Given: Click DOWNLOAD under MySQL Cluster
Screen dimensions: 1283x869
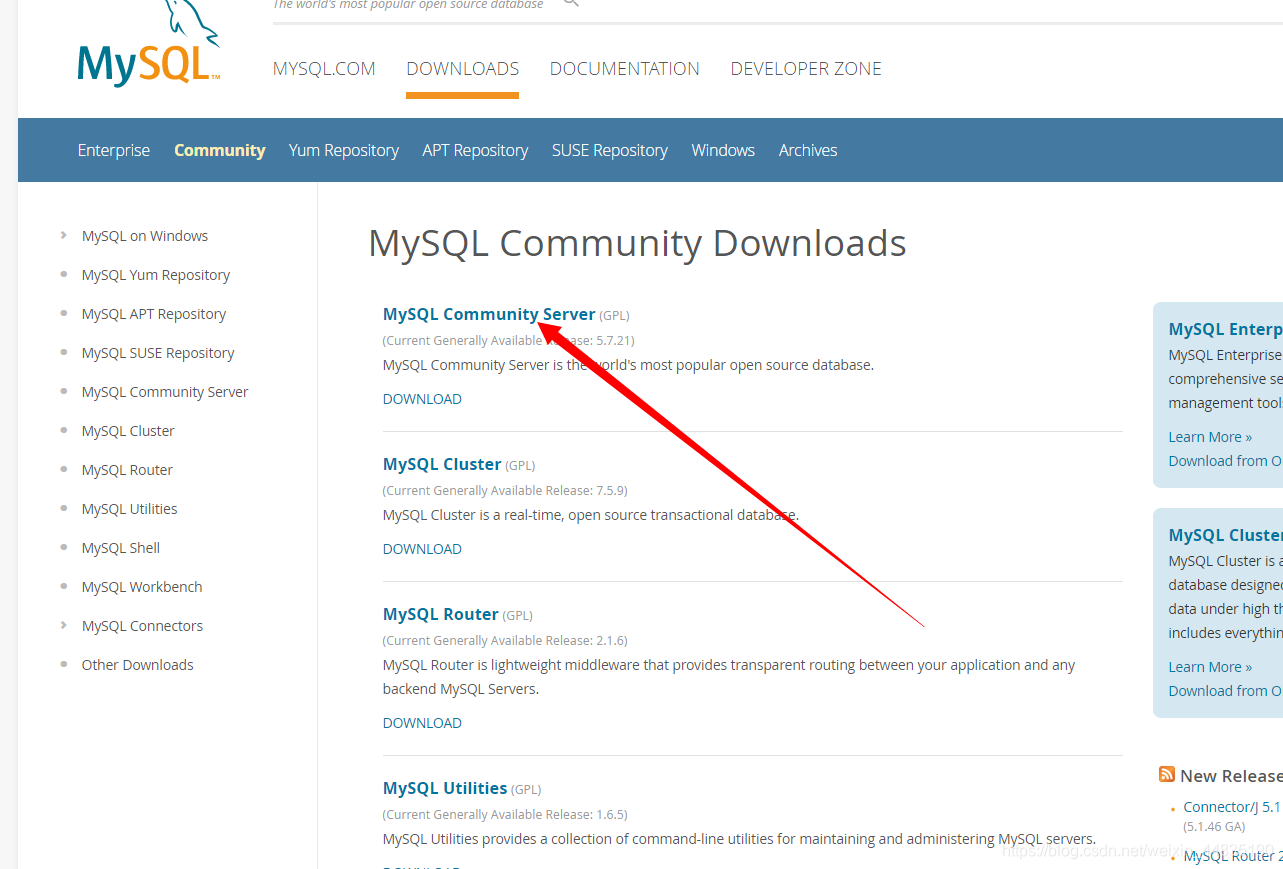Looking at the screenshot, I should 422,549.
